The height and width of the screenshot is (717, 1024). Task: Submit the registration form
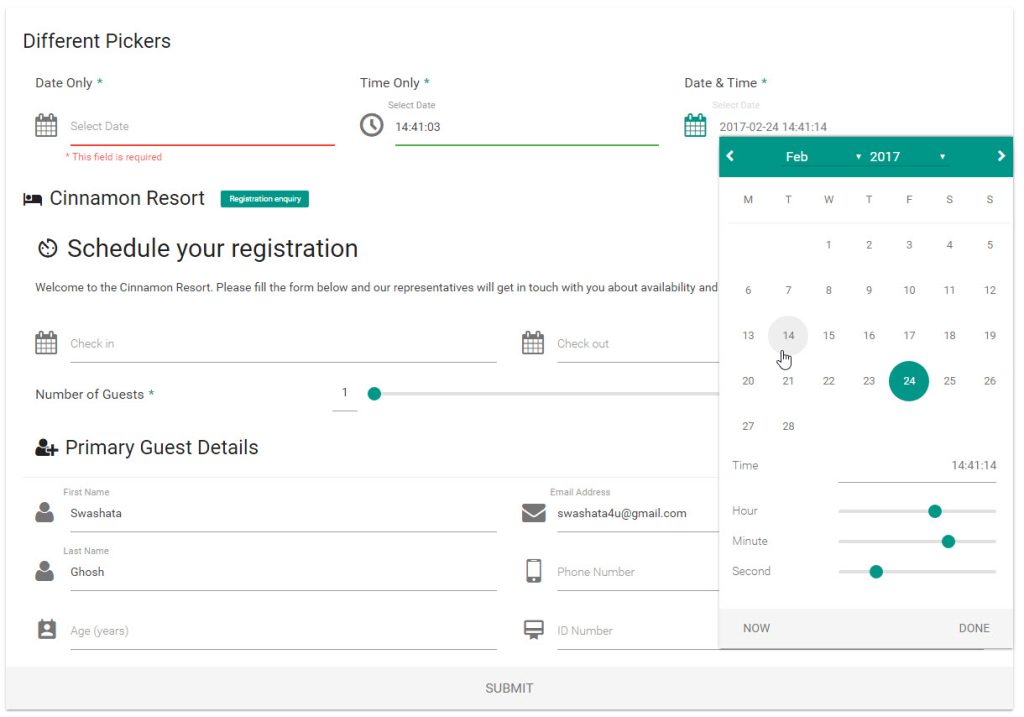(x=509, y=688)
